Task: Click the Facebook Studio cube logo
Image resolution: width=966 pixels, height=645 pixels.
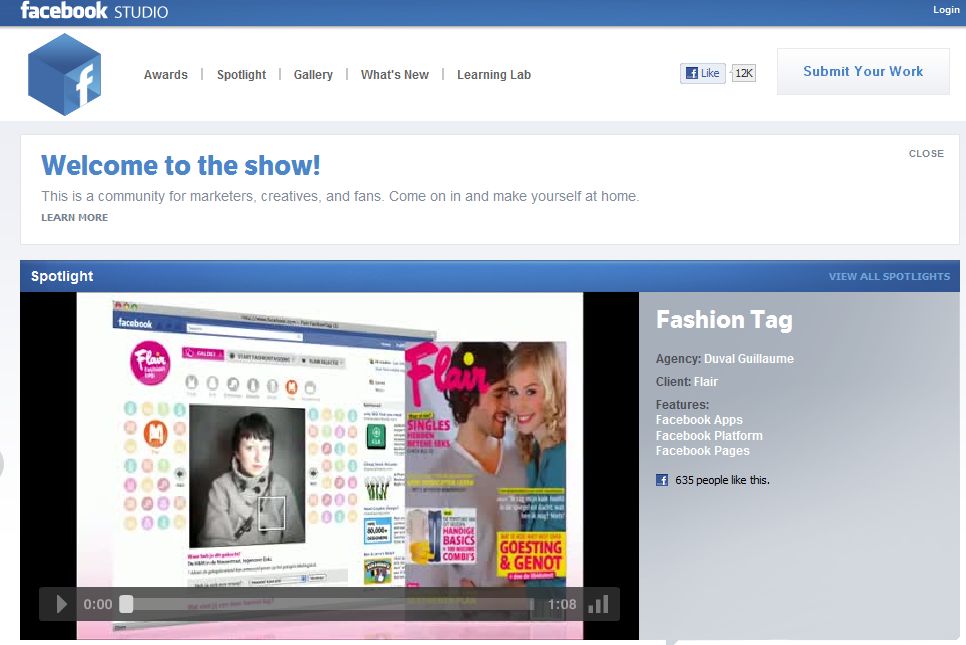Action: click(65, 75)
